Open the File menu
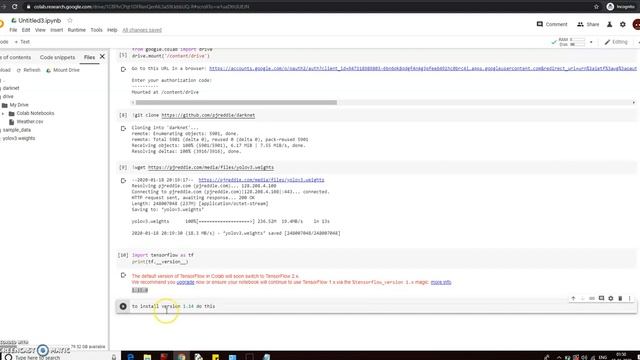Viewport: 640px width, 360px height. (13, 30)
